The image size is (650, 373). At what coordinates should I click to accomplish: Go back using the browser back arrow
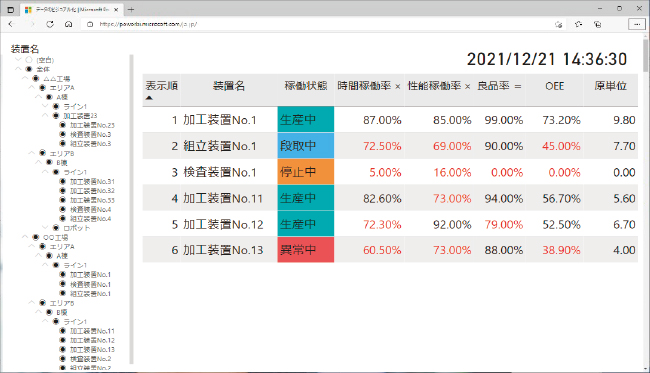(x=11, y=24)
